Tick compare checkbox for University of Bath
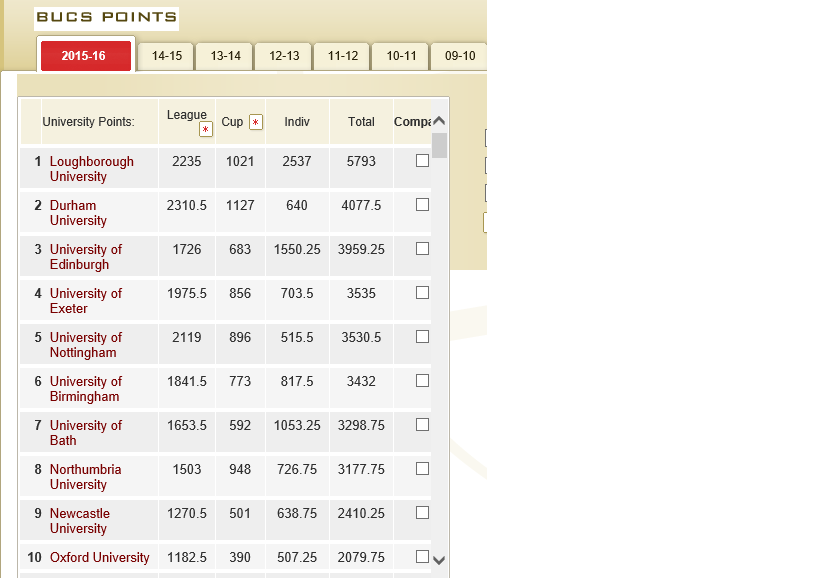Viewport: 819px width, 578px height. 423,425
